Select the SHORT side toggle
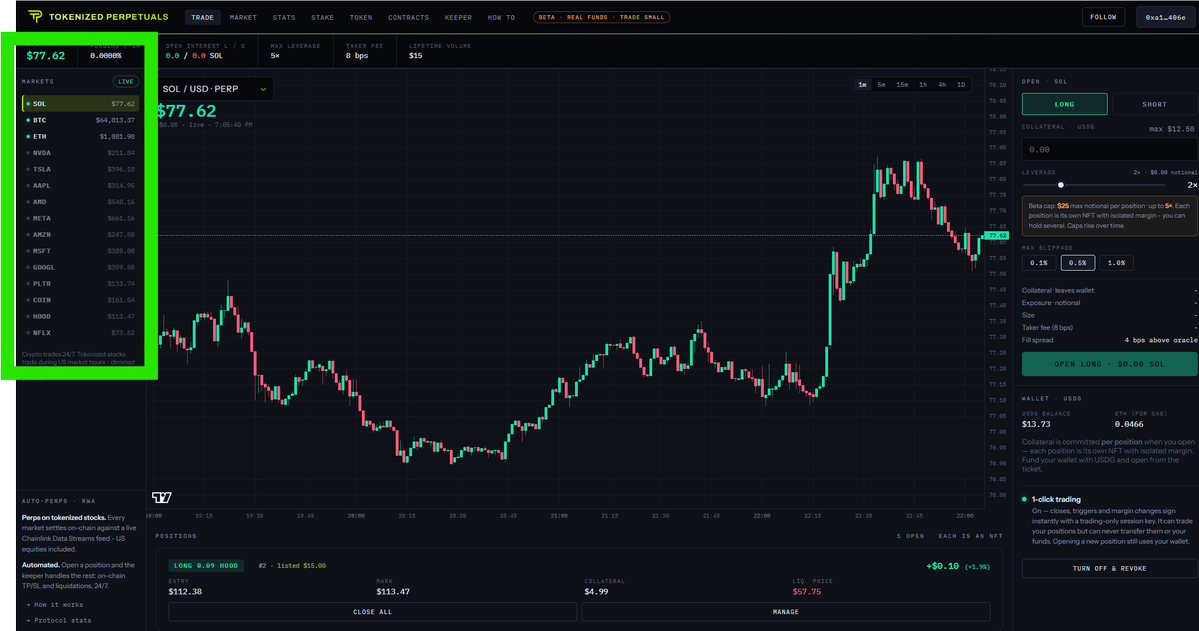 pyautogui.click(x=1154, y=104)
